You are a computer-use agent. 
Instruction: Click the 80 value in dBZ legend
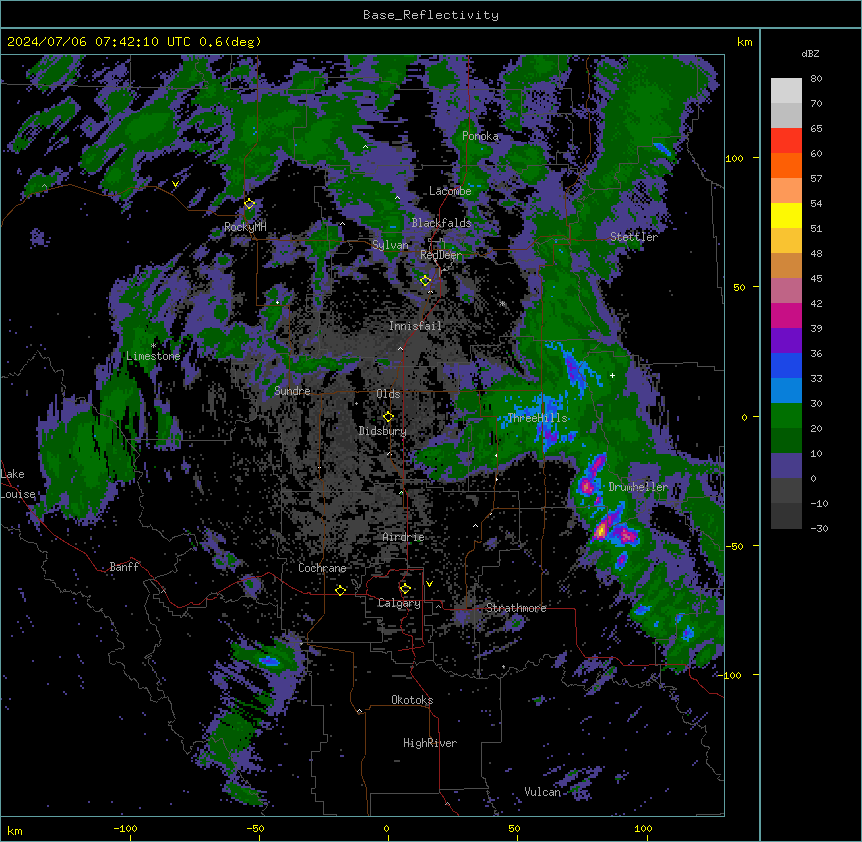[816, 79]
